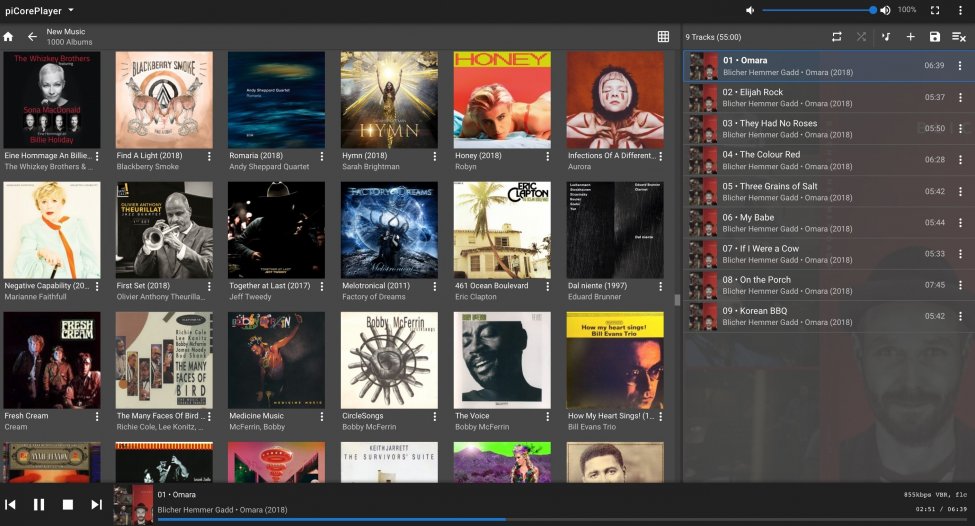Image resolution: width=975 pixels, height=526 pixels.
Task: Open the menu for track 01 Omara
Action: point(960,65)
